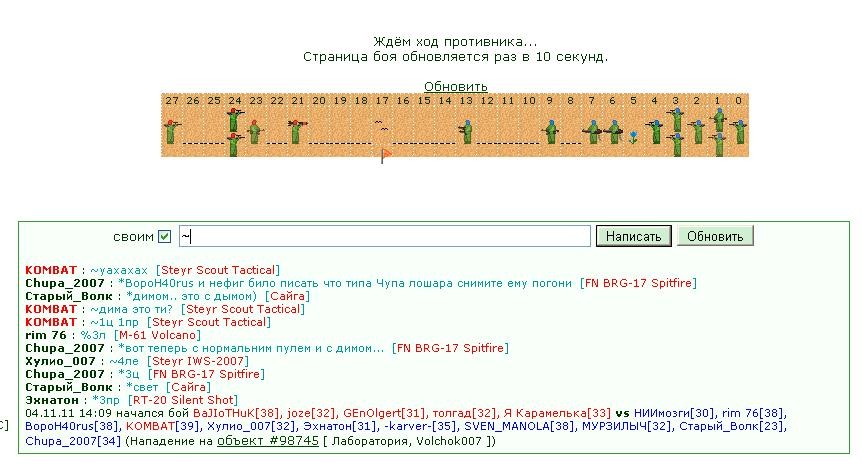The image size is (862, 473).
Task: Click the blue soldier at position 13
Action: 467,132
